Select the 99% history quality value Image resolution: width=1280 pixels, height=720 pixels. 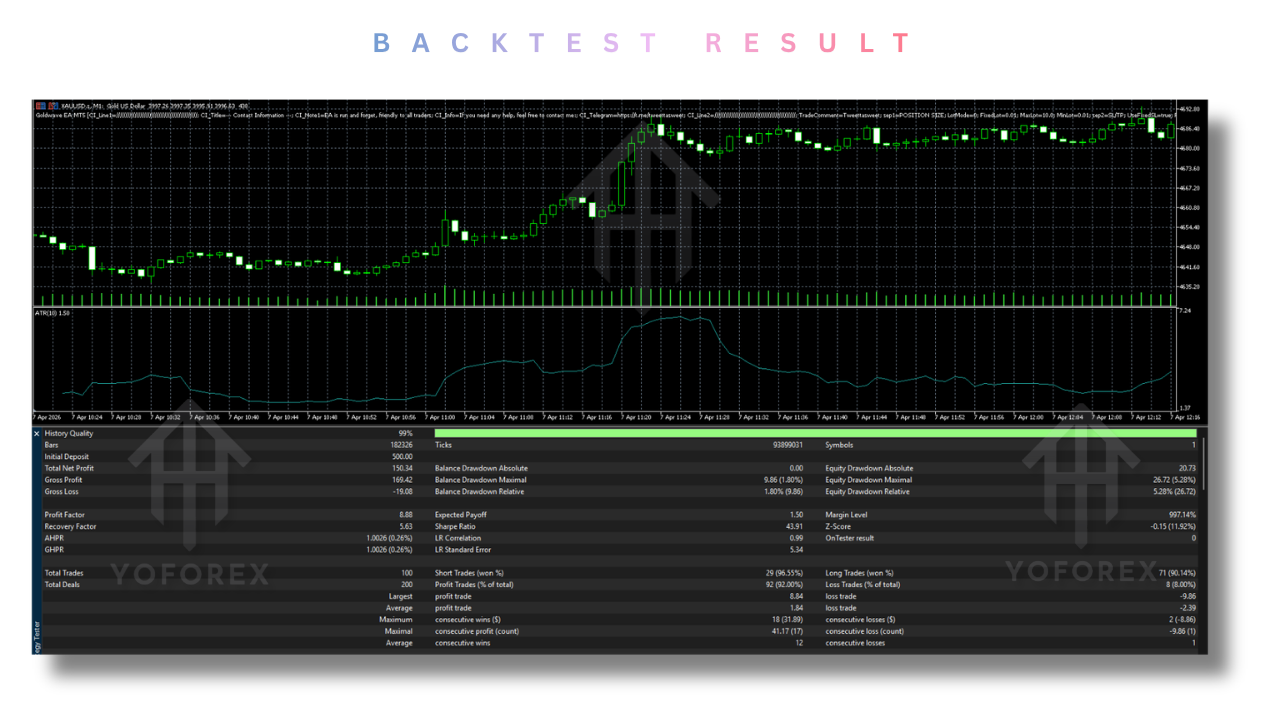(405, 433)
